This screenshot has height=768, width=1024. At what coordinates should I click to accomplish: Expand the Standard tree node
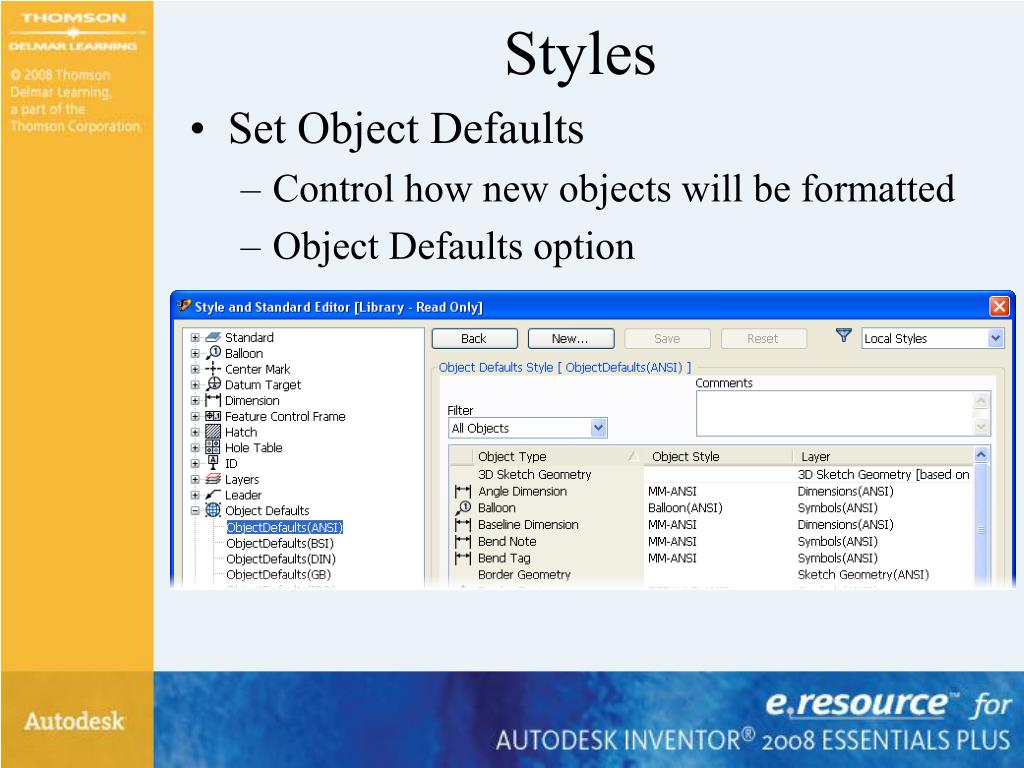point(196,338)
